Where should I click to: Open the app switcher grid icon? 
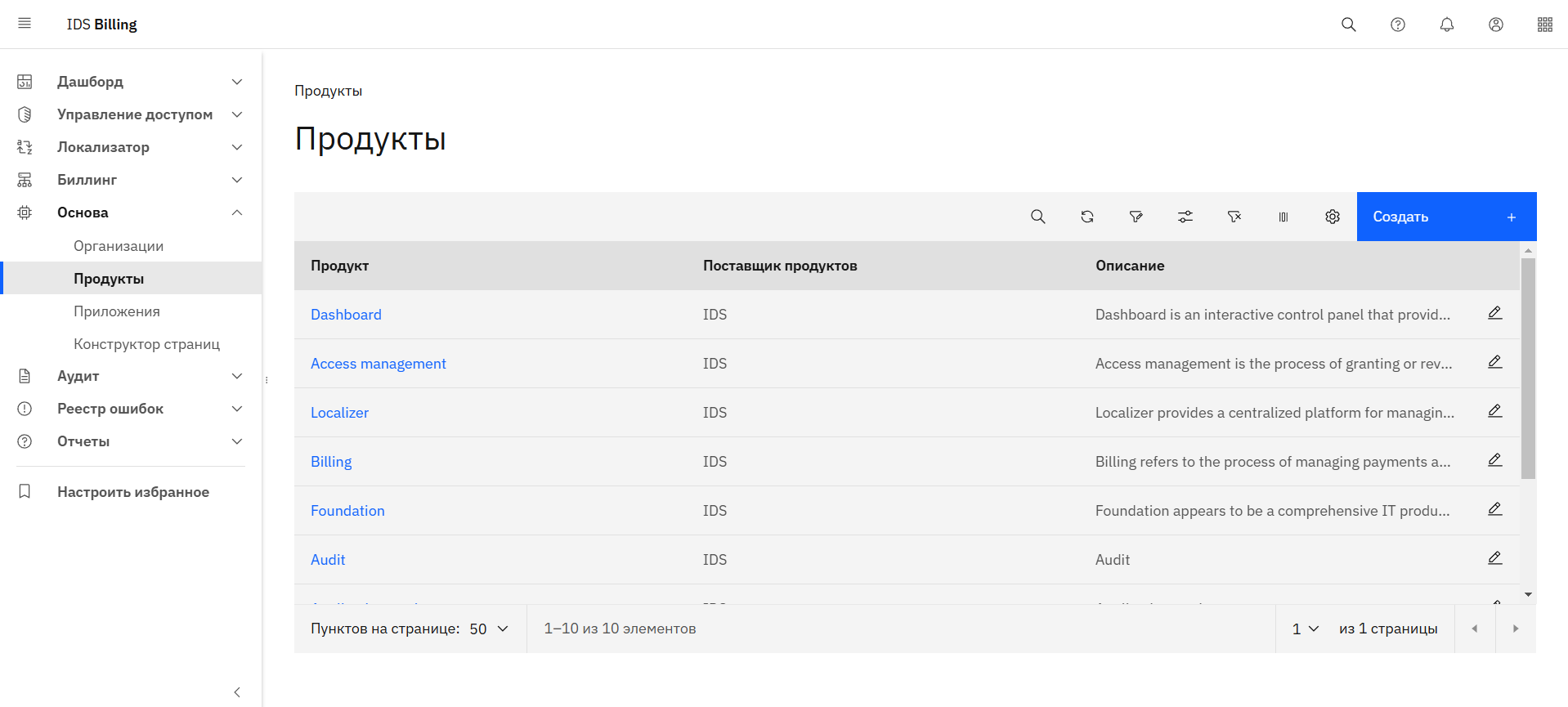click(x=1544, y=25)
